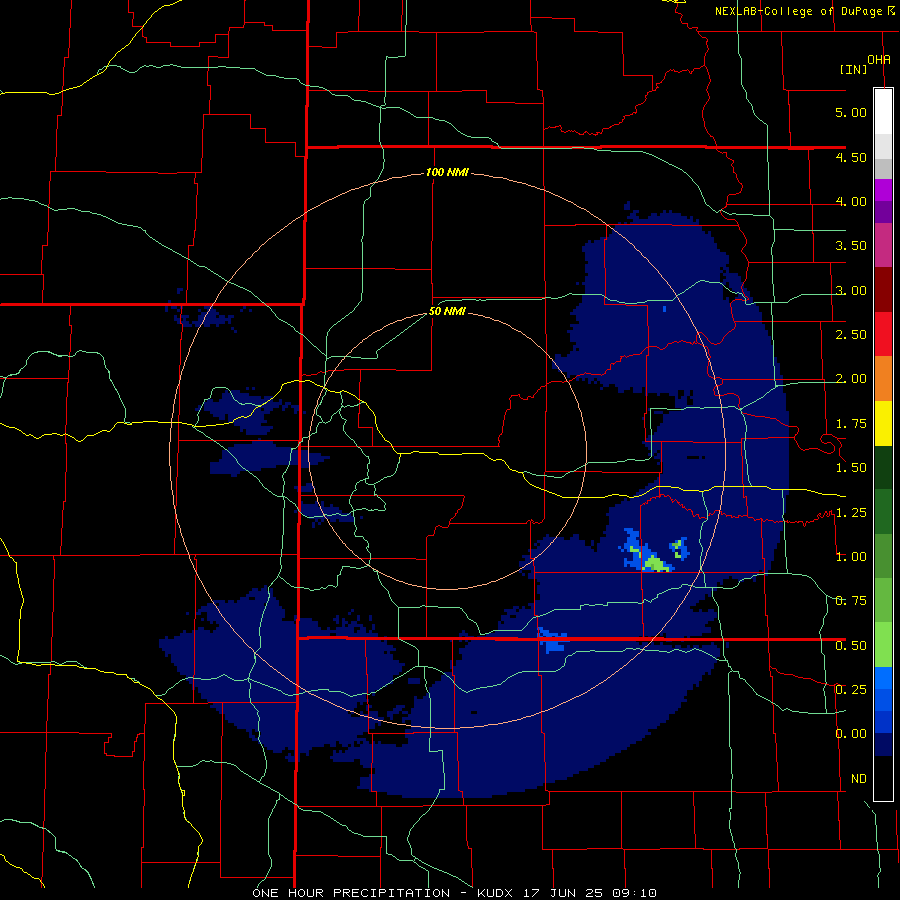Pick the yellow swatch in the scale
This screenshot has height=900, width=900.
point(883,424)
